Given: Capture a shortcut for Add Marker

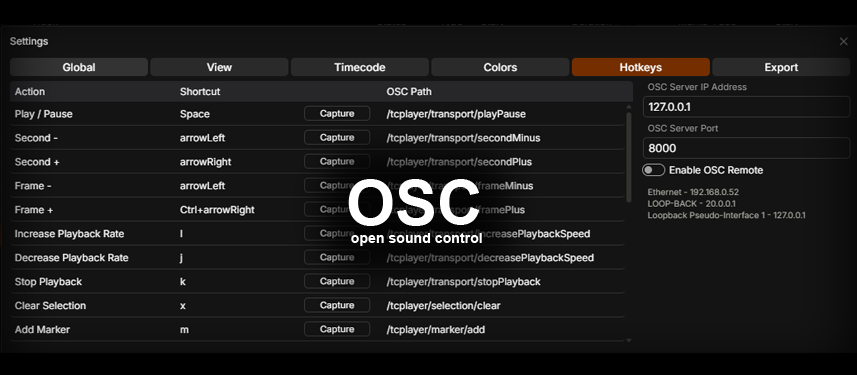Looking at the screenshot, I should click(x=337, y=330).
